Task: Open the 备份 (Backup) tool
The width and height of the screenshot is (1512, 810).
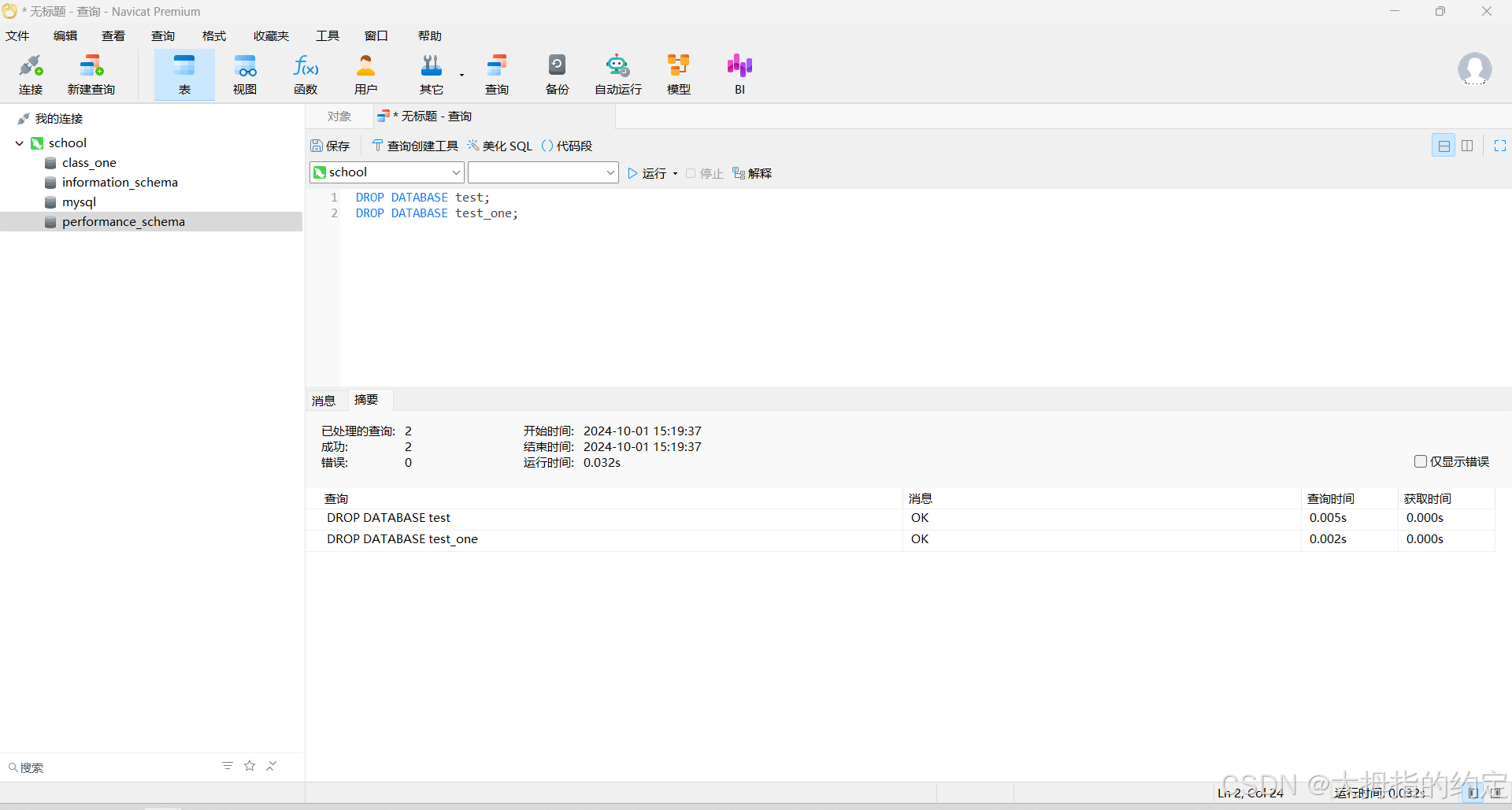Action: 557,75
